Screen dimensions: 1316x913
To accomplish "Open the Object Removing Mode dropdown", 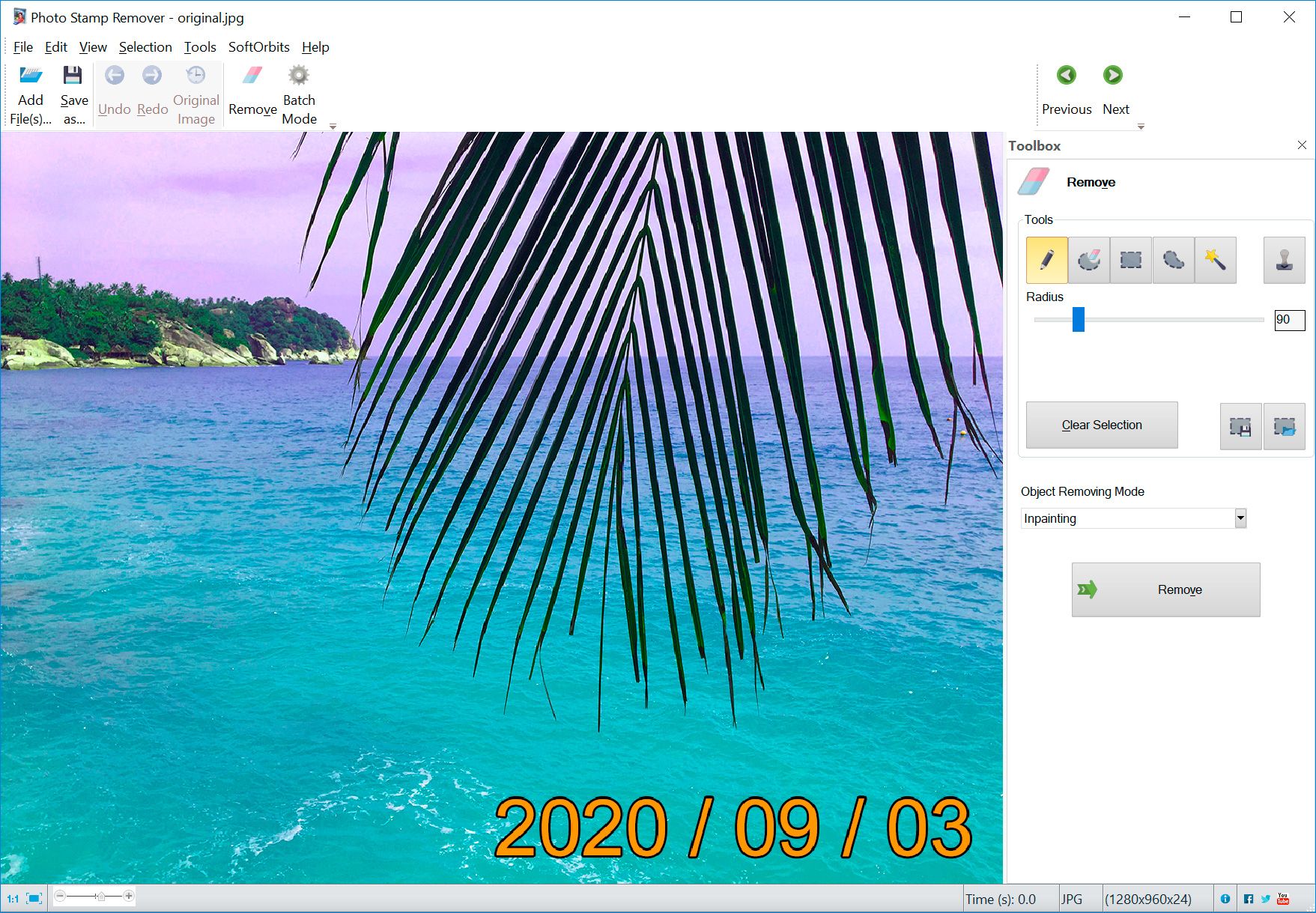I will pyautogui.click(x=1240, y=518).
